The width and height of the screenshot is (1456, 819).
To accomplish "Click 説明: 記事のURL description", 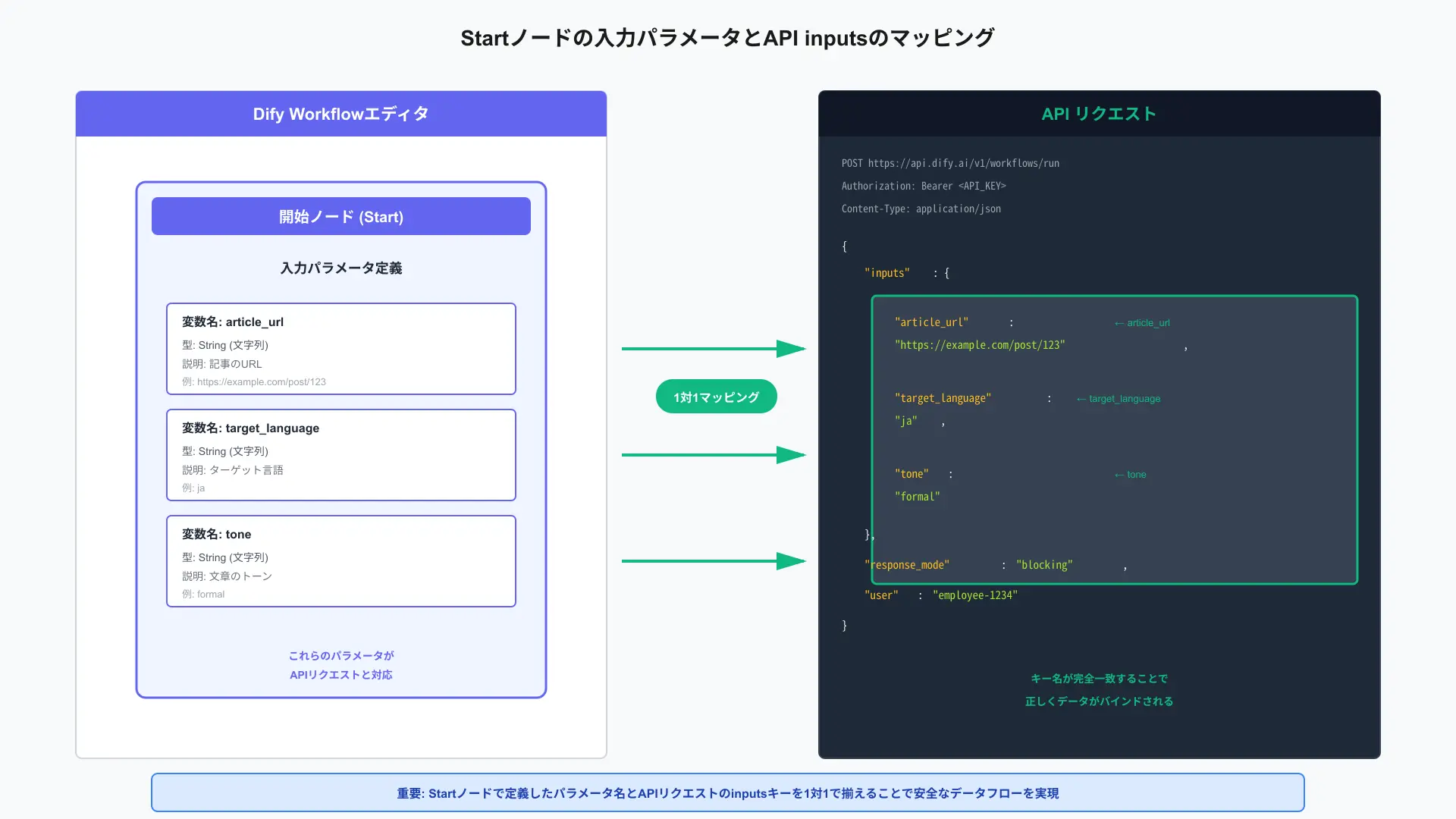I will pyautogui.click(x=221, y=364).
